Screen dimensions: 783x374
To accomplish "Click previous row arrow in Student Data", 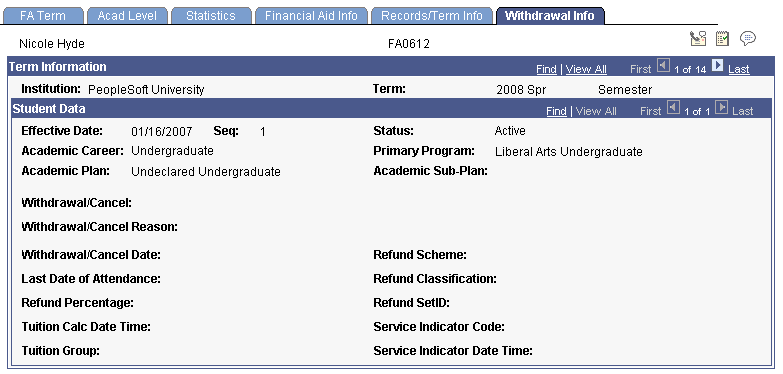I will [673, 107].
